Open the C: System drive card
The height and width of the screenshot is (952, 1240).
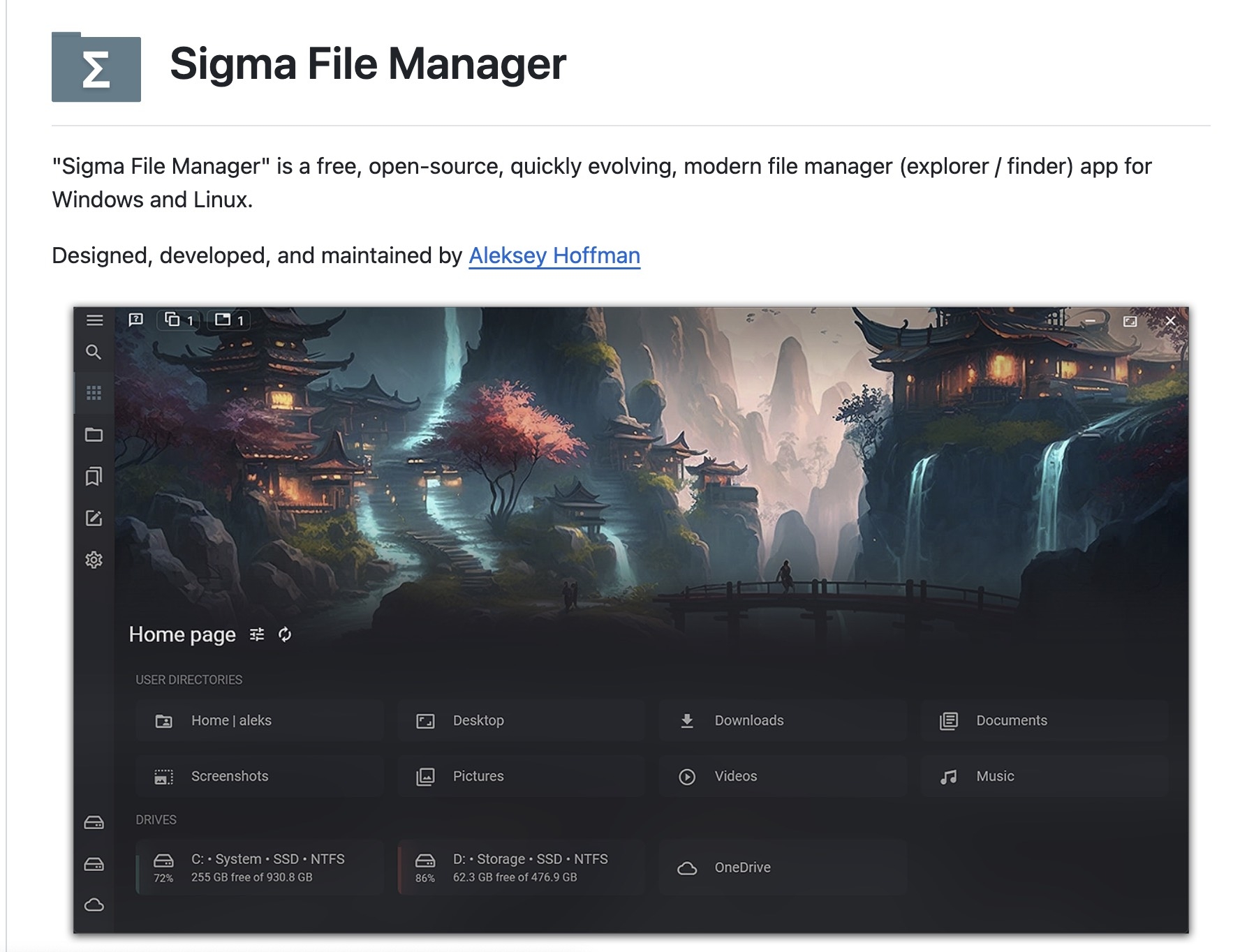(260, 868)
